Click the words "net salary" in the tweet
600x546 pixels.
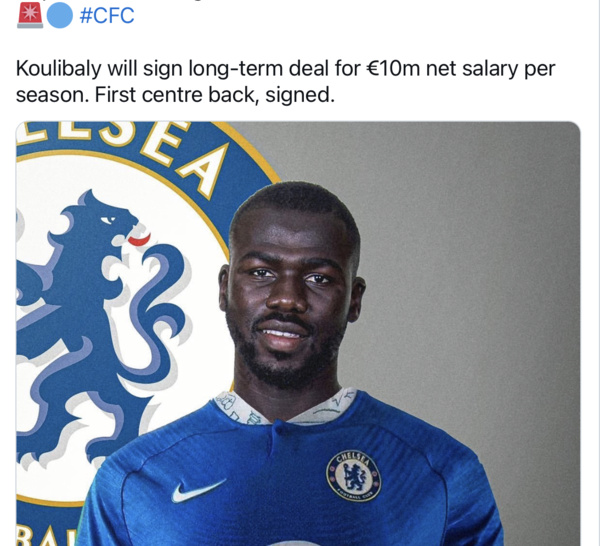click(471, 69)
